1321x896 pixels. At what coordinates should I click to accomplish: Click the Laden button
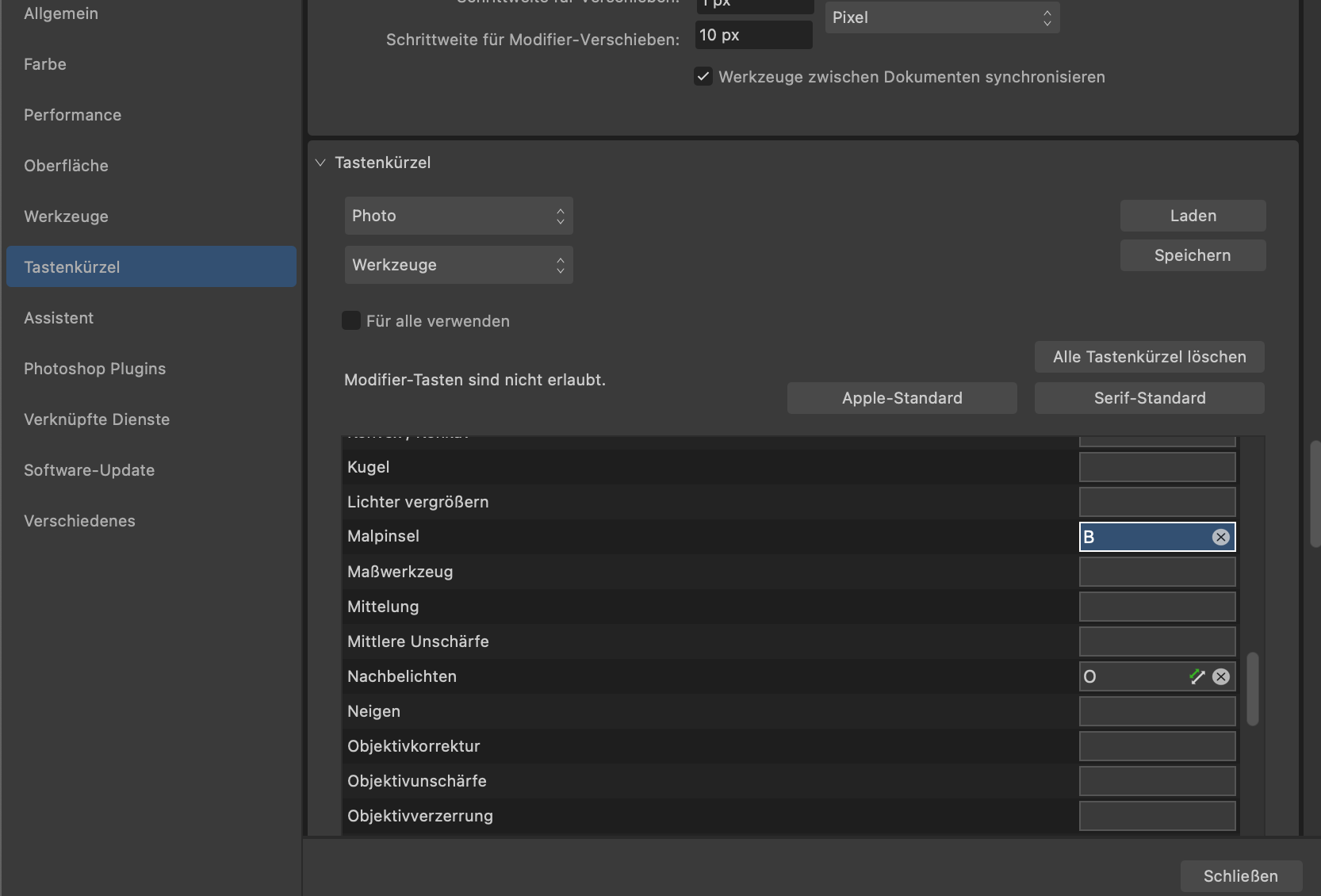click(x=1193, y=216)
